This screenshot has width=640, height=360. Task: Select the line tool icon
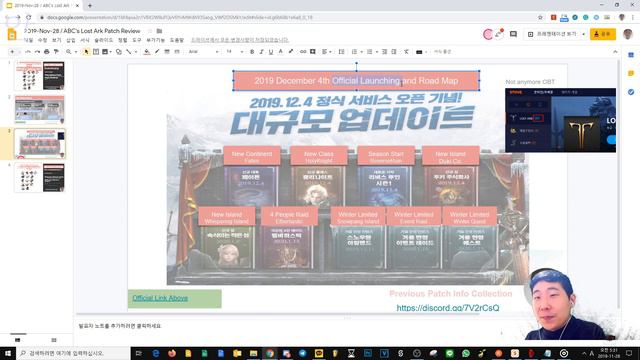pyautogui.click(x=129, y=52)
